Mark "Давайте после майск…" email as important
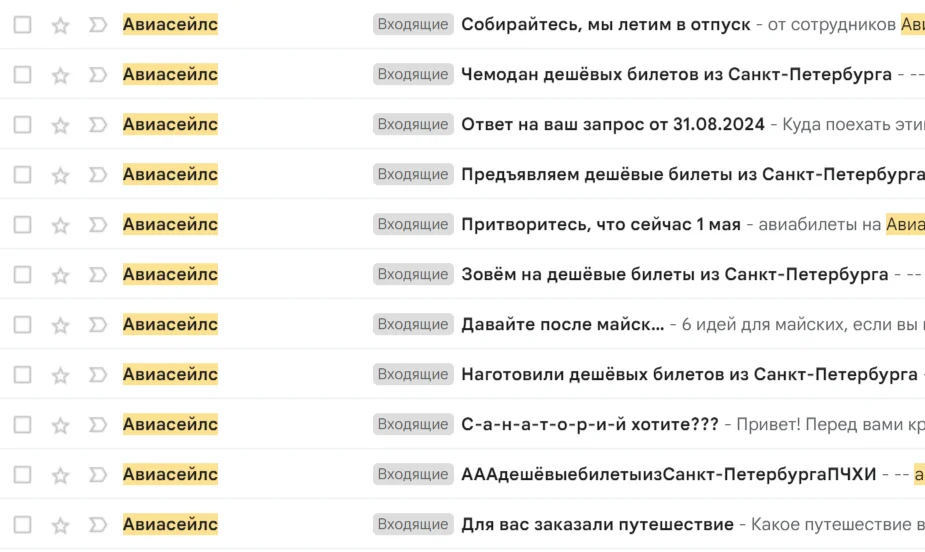The image size is (925, 552). point(97,325)
